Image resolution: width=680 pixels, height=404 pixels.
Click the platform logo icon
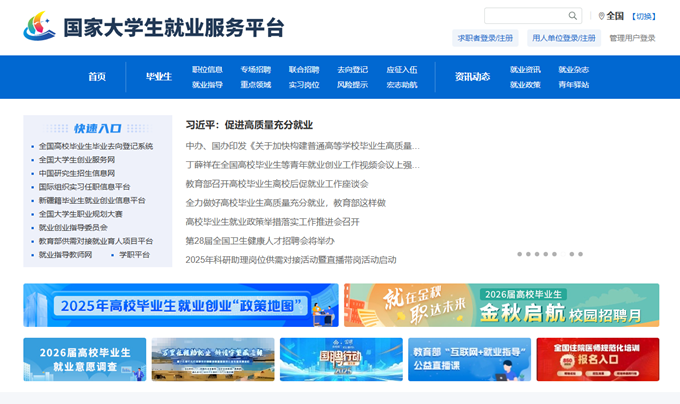(x=39, y=26)
